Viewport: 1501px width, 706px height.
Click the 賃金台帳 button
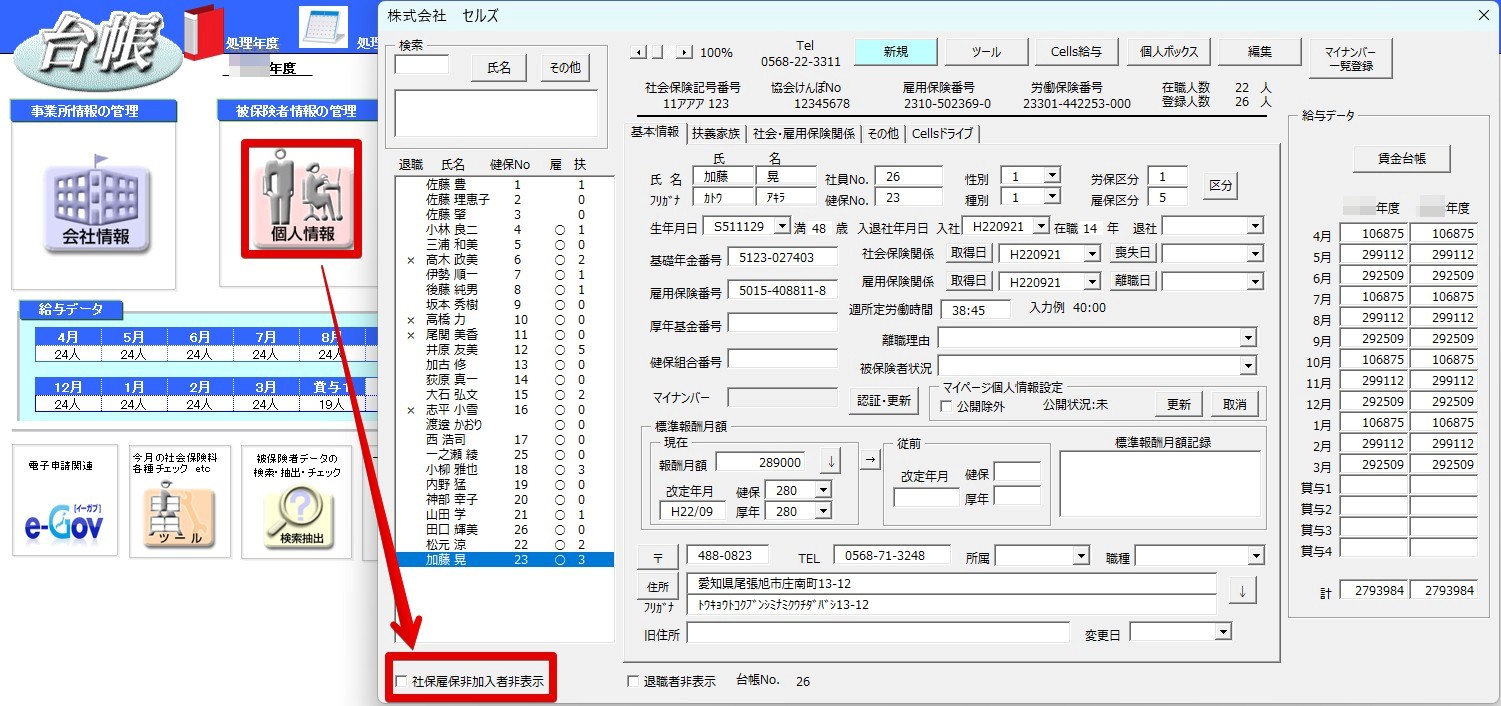(x=1401, y=159)
